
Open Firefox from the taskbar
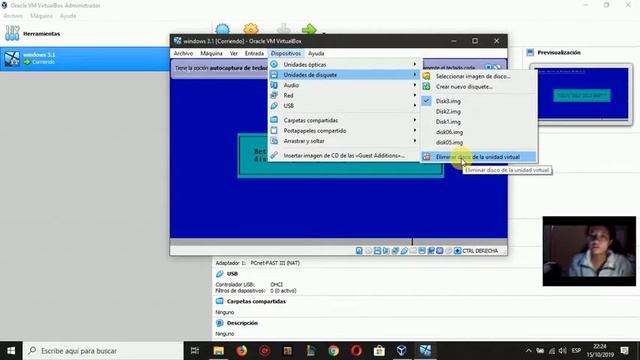coord(242,351)
